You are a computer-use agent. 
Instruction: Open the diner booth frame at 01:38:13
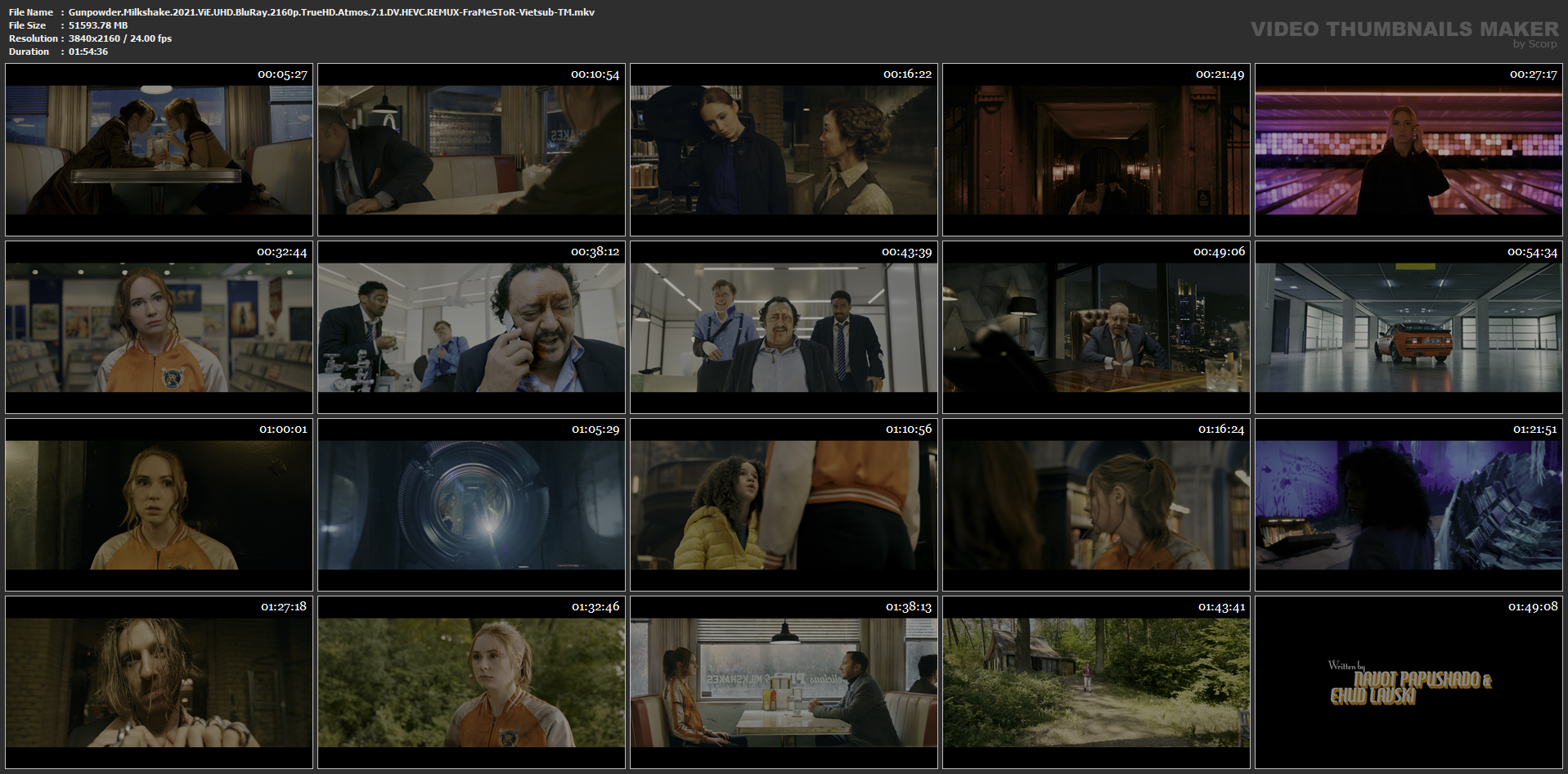click(784, 682)
